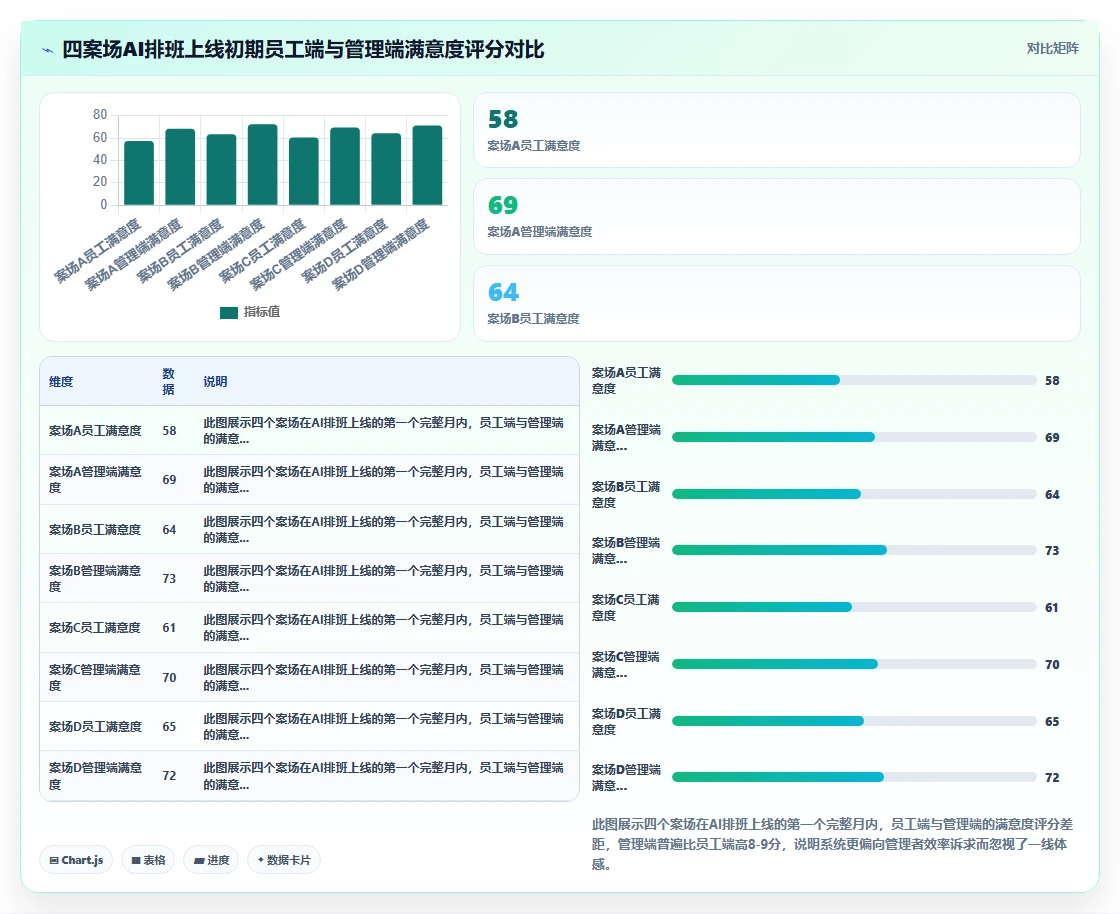Screen dimensions: 1120x914
Task: Click the 案场D员工满意度 progress bar at 65
Action: click(854, 721)
